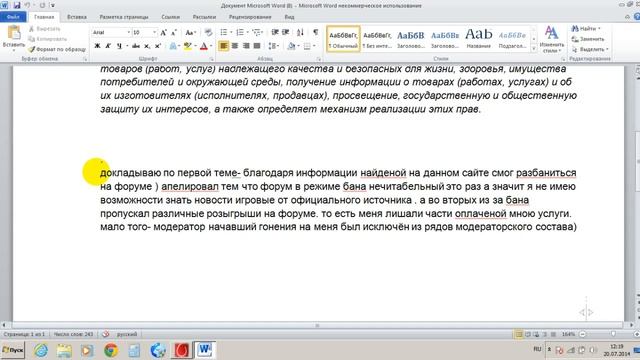The height and width of the screenshot is (360, 640).
Task: Toggle show paragraph marks (¶)
Action: (316, 32)
